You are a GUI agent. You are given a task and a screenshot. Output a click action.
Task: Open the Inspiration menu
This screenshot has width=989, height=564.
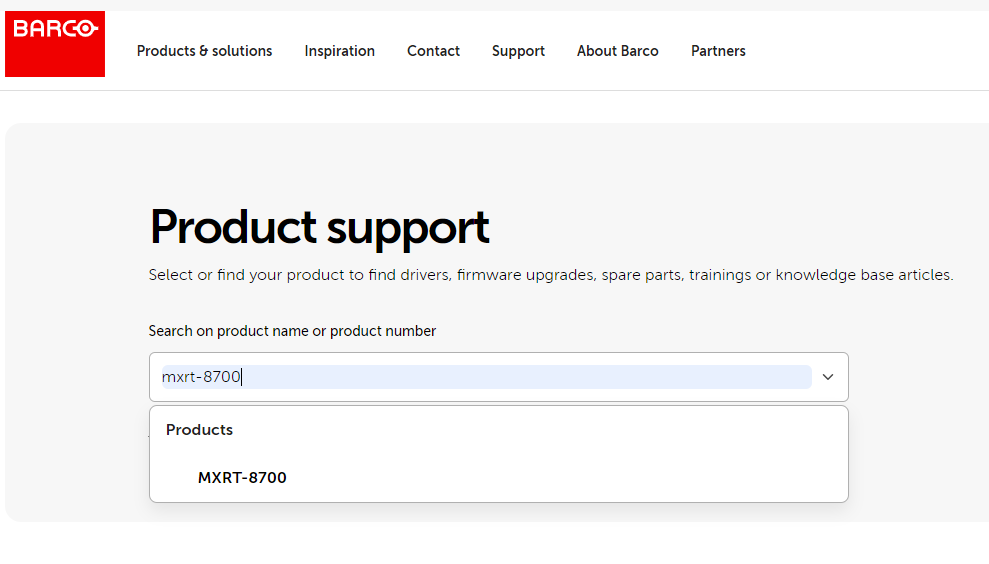tap(339, 51)
